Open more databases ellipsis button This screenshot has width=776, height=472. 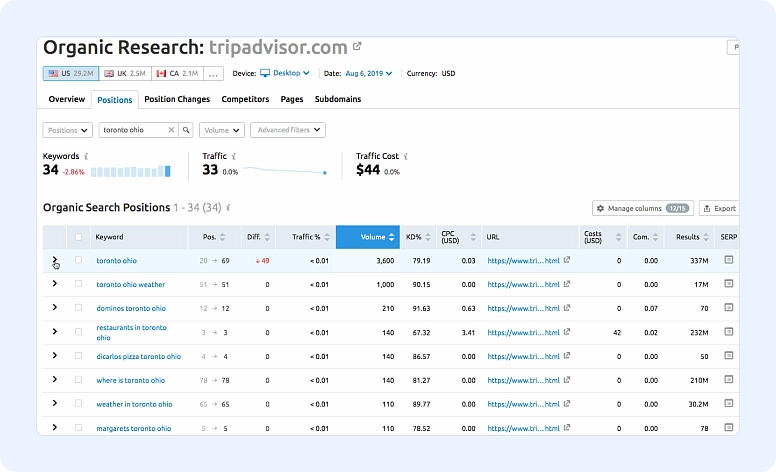pos(213,73)
